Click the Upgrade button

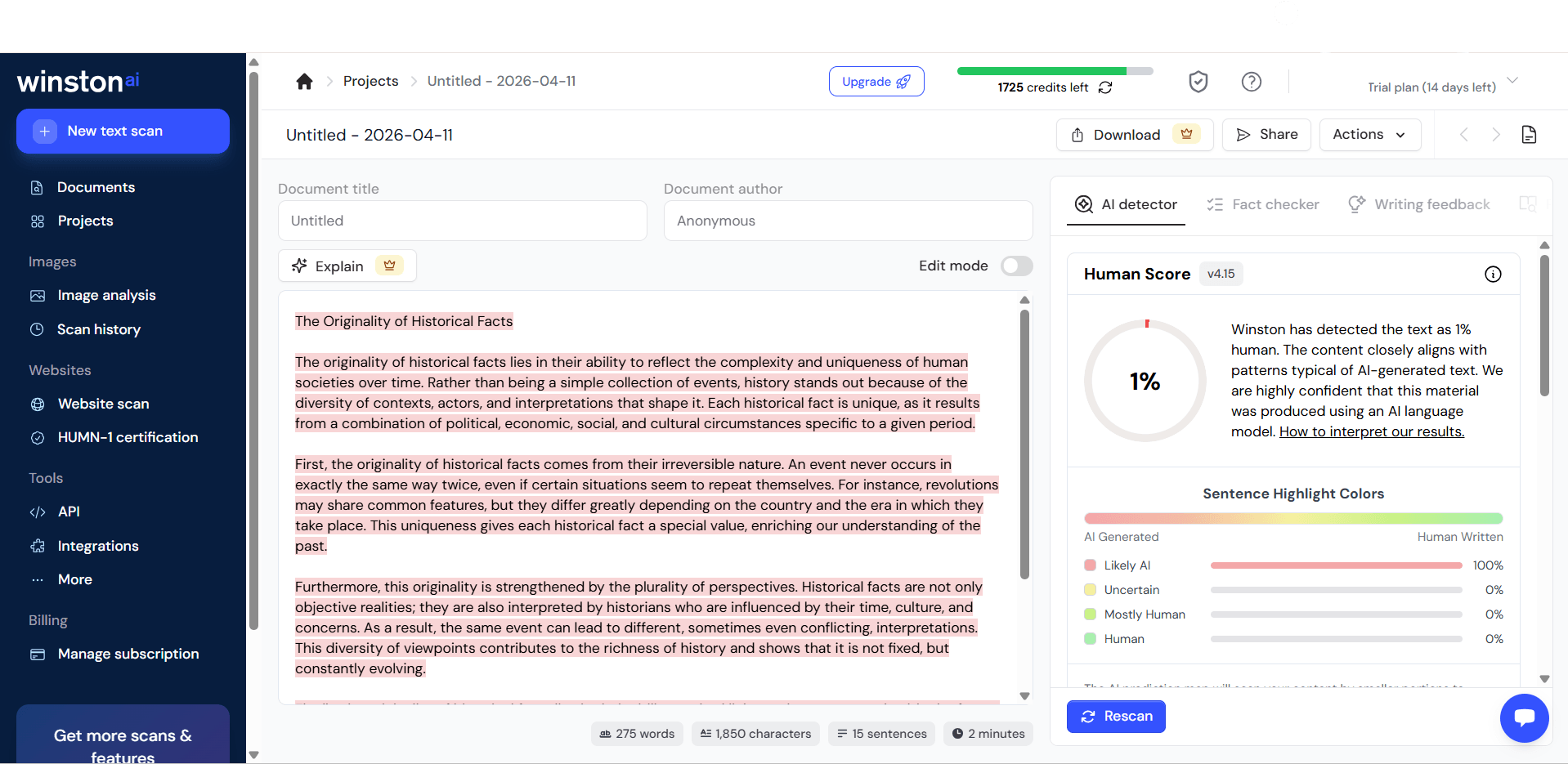point(876,81)
